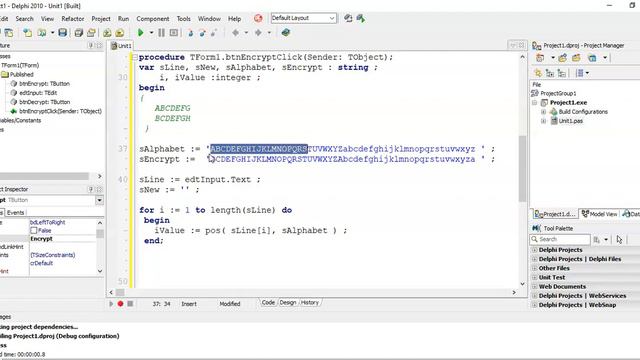Click the Tool Palette search field
The height and width of the screenshot is (360, 640).
pos(560,240)
